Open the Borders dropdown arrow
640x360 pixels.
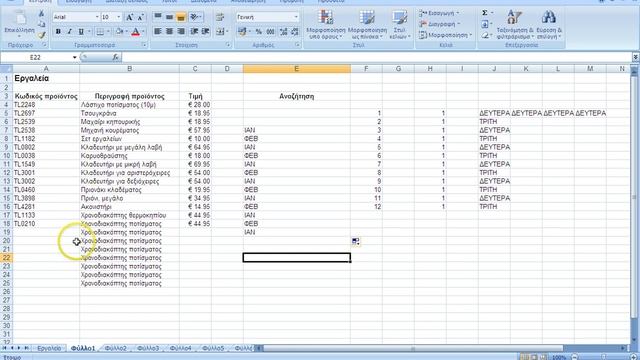tap(108, 31)
